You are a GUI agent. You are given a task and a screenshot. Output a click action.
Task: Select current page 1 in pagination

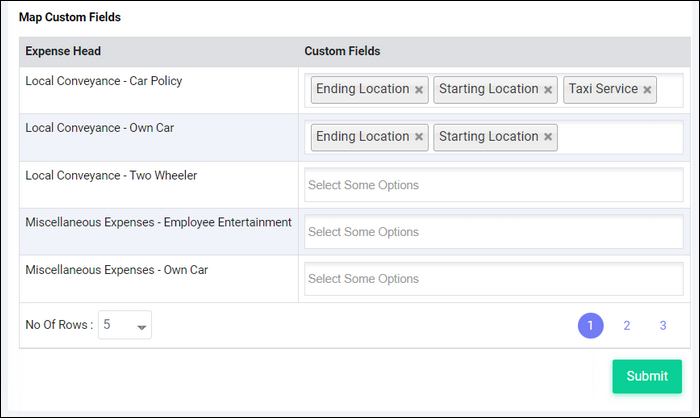591,326
